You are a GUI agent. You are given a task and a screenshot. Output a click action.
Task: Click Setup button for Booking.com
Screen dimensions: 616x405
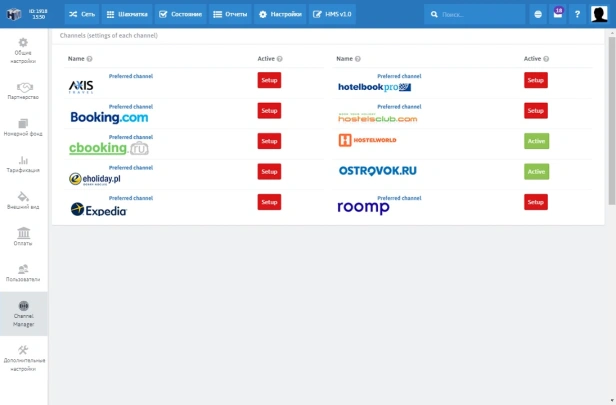(269, 111)
